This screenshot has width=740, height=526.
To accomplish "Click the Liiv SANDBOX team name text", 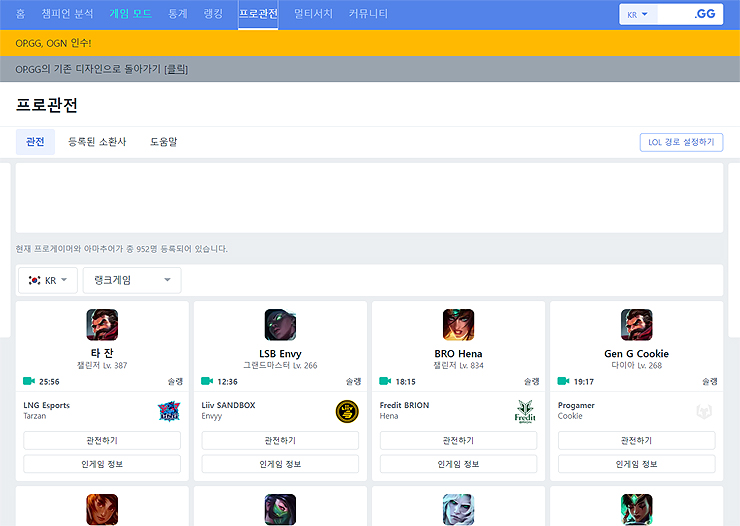I will (x=228, y=405).
